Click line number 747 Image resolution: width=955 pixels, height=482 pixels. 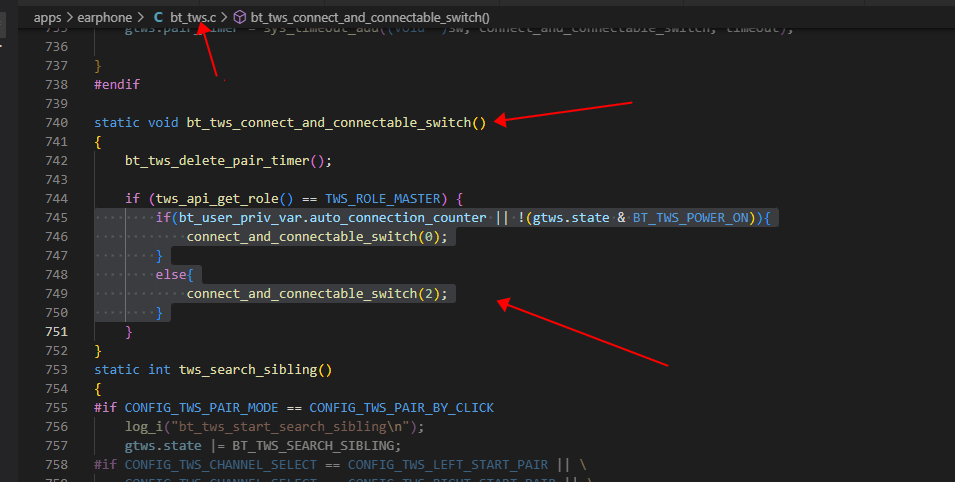57,255
